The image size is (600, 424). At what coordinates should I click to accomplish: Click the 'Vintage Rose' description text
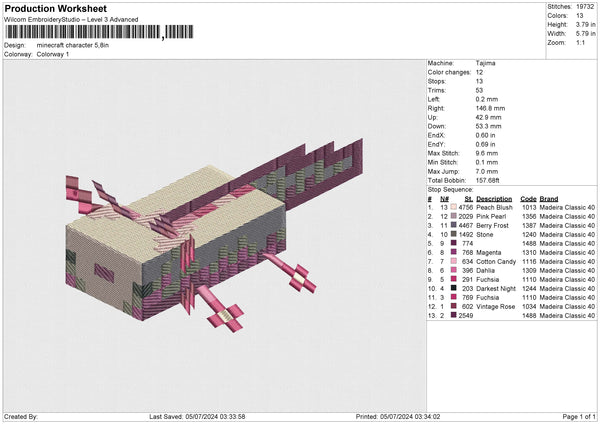click(x=496, y=307)
